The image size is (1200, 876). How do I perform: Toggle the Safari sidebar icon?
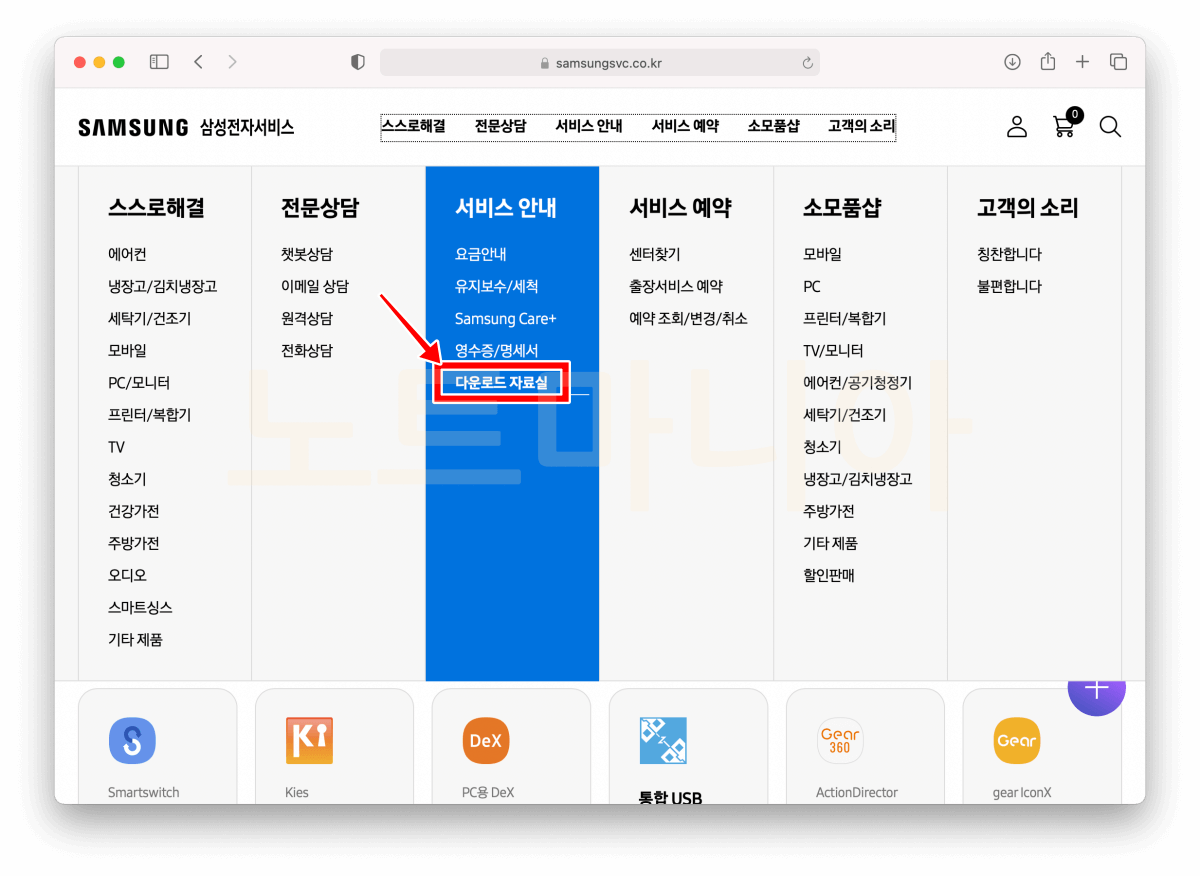pos(159,61)
